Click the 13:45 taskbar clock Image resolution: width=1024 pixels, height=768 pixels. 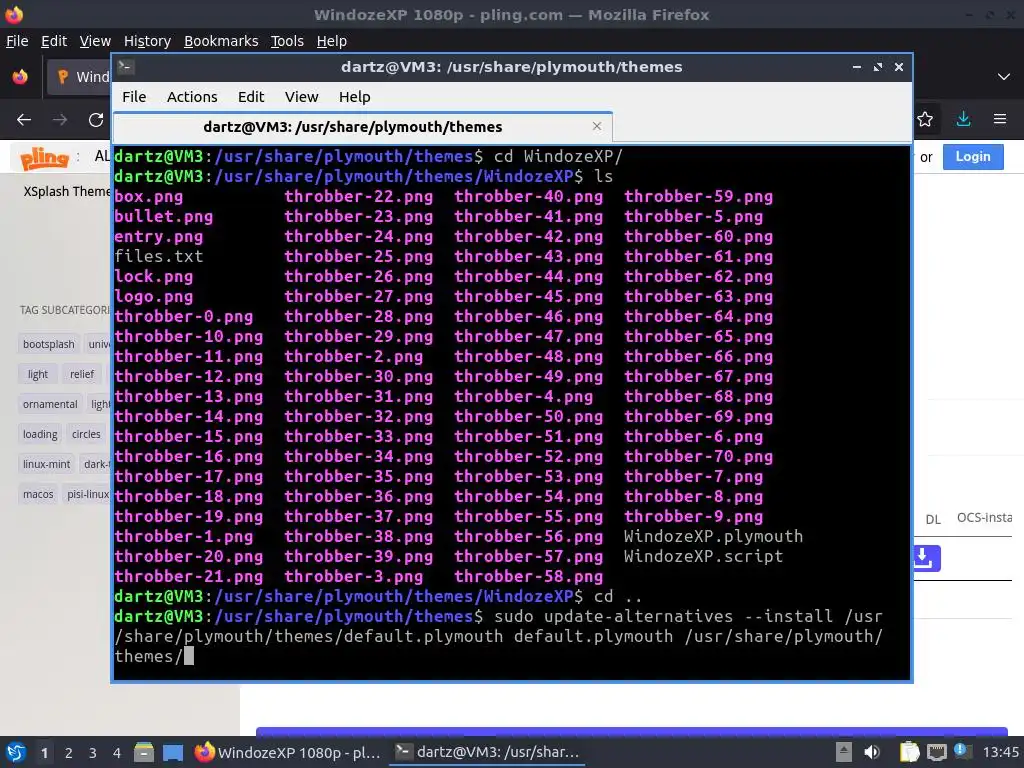pos(1000,752)
